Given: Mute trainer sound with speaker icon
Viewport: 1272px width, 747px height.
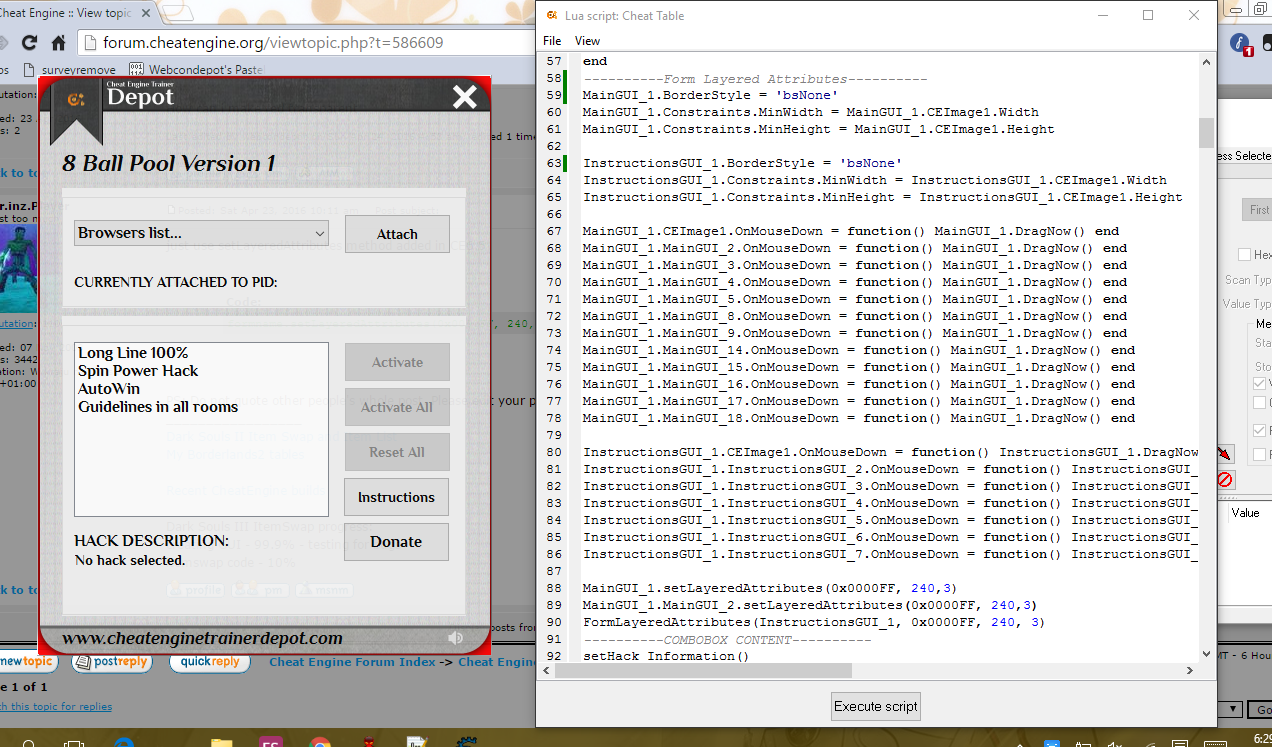Looking at the screenshot, I should [456, 638].
